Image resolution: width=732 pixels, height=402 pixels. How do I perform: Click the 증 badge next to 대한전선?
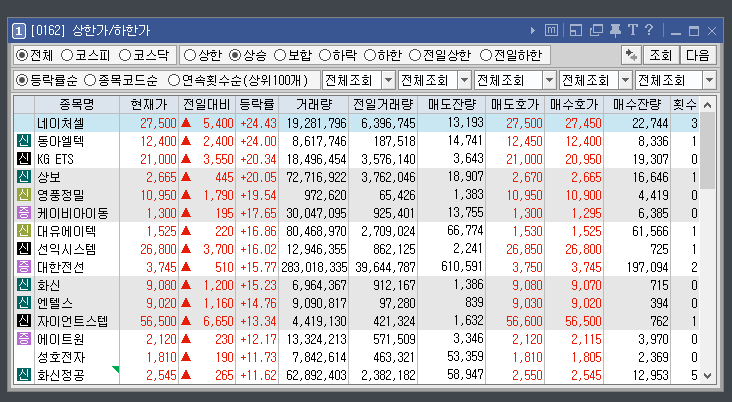pyautogui.click(x=24, y=267)
